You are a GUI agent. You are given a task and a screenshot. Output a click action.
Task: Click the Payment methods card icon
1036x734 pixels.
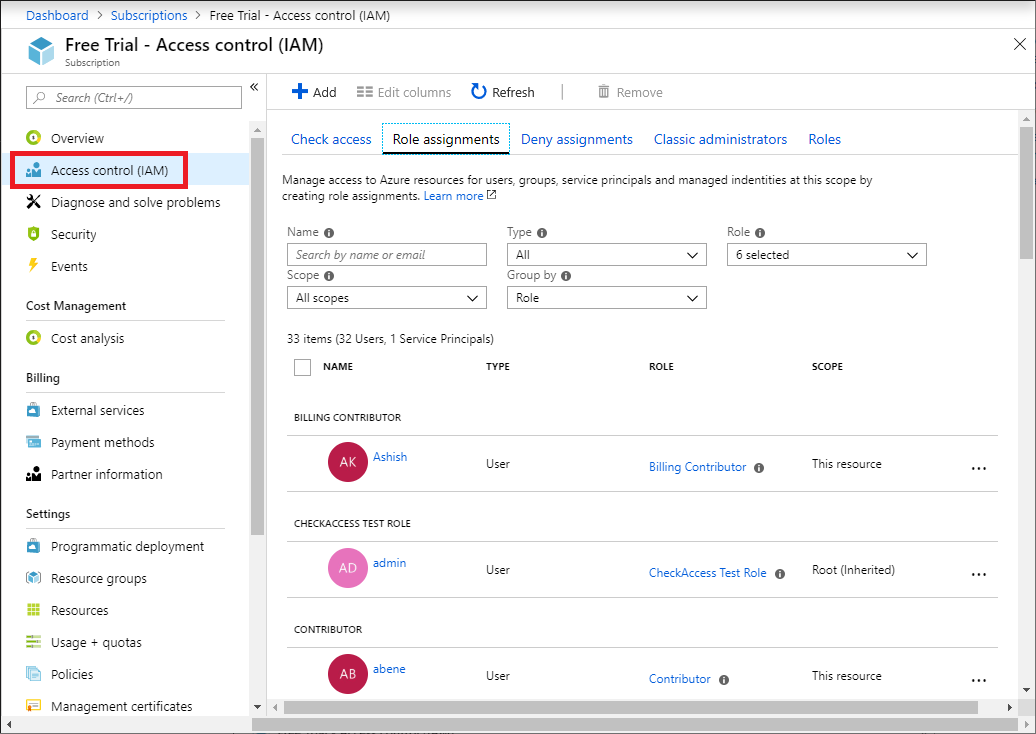click(x=34, y=441)
